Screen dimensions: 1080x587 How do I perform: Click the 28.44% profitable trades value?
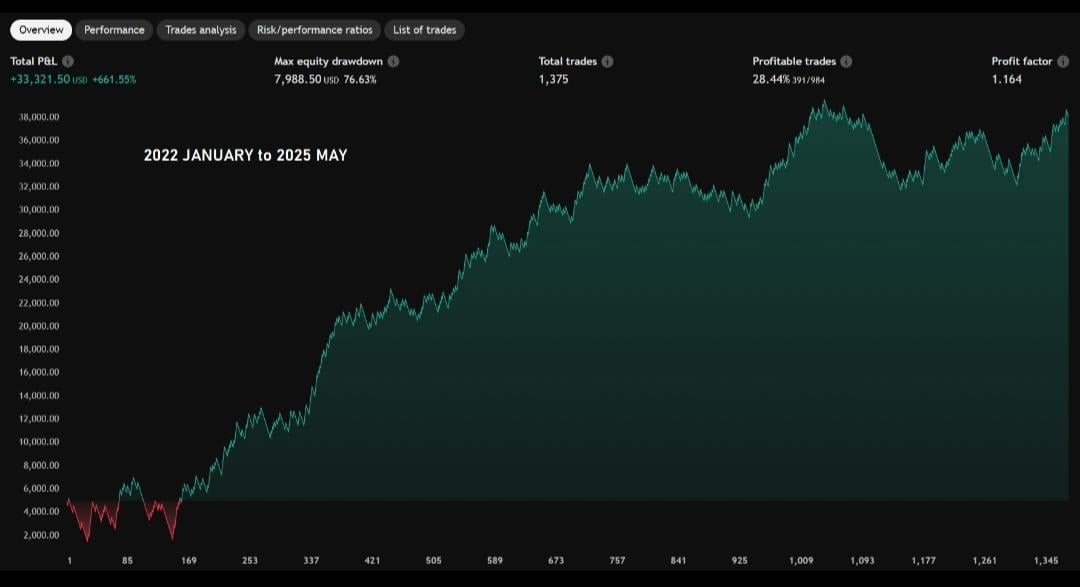tap(771, 79)
